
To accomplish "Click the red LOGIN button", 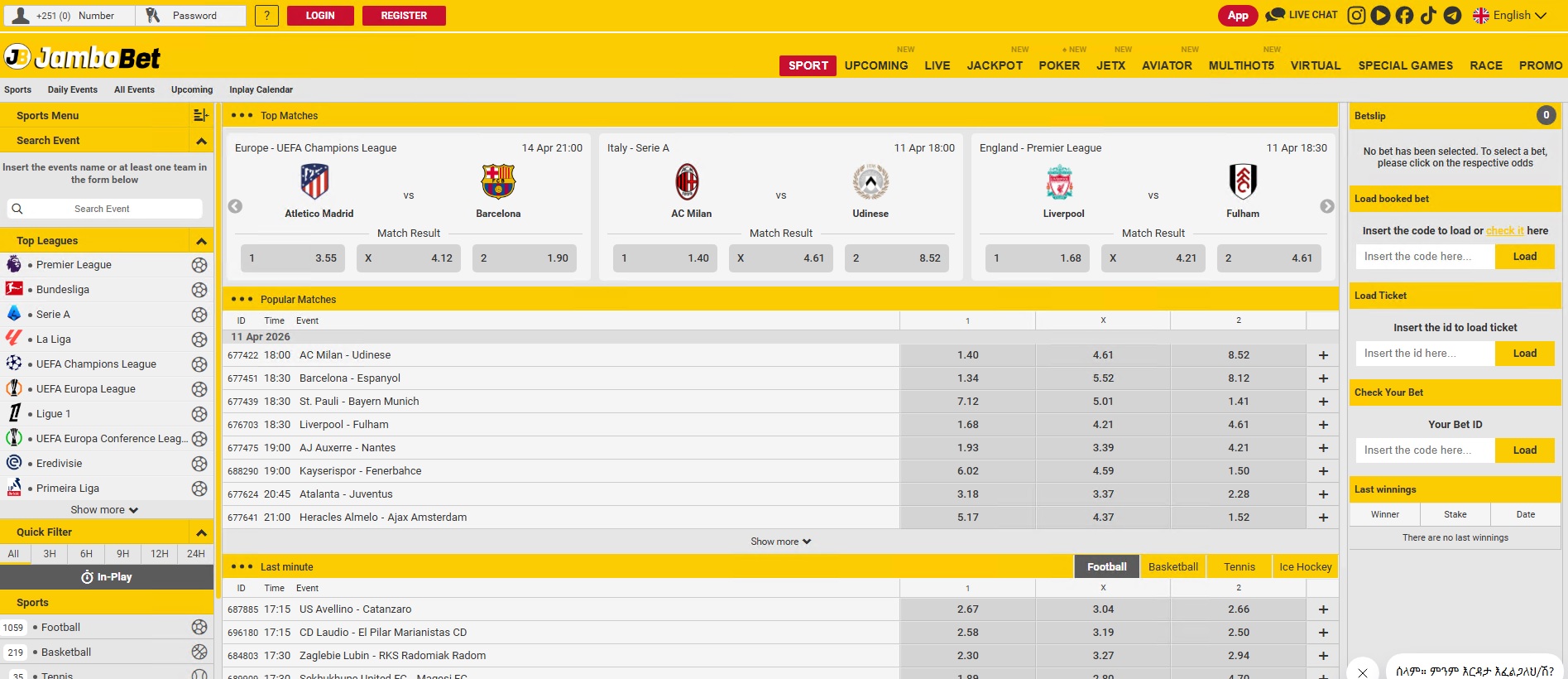I will coord(320,16).
